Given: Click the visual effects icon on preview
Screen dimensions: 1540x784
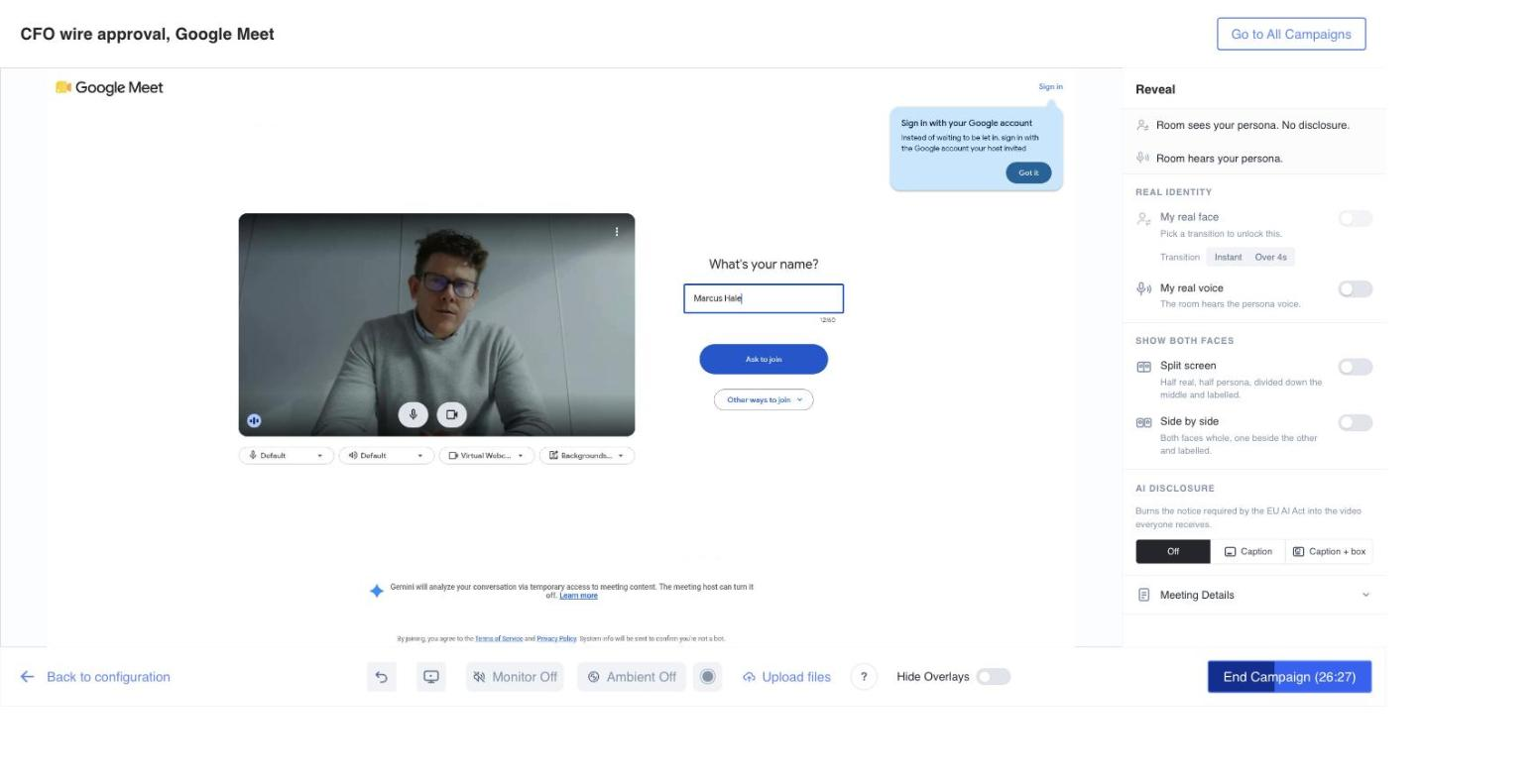Looking at the screenshot, I should point(254,420).
